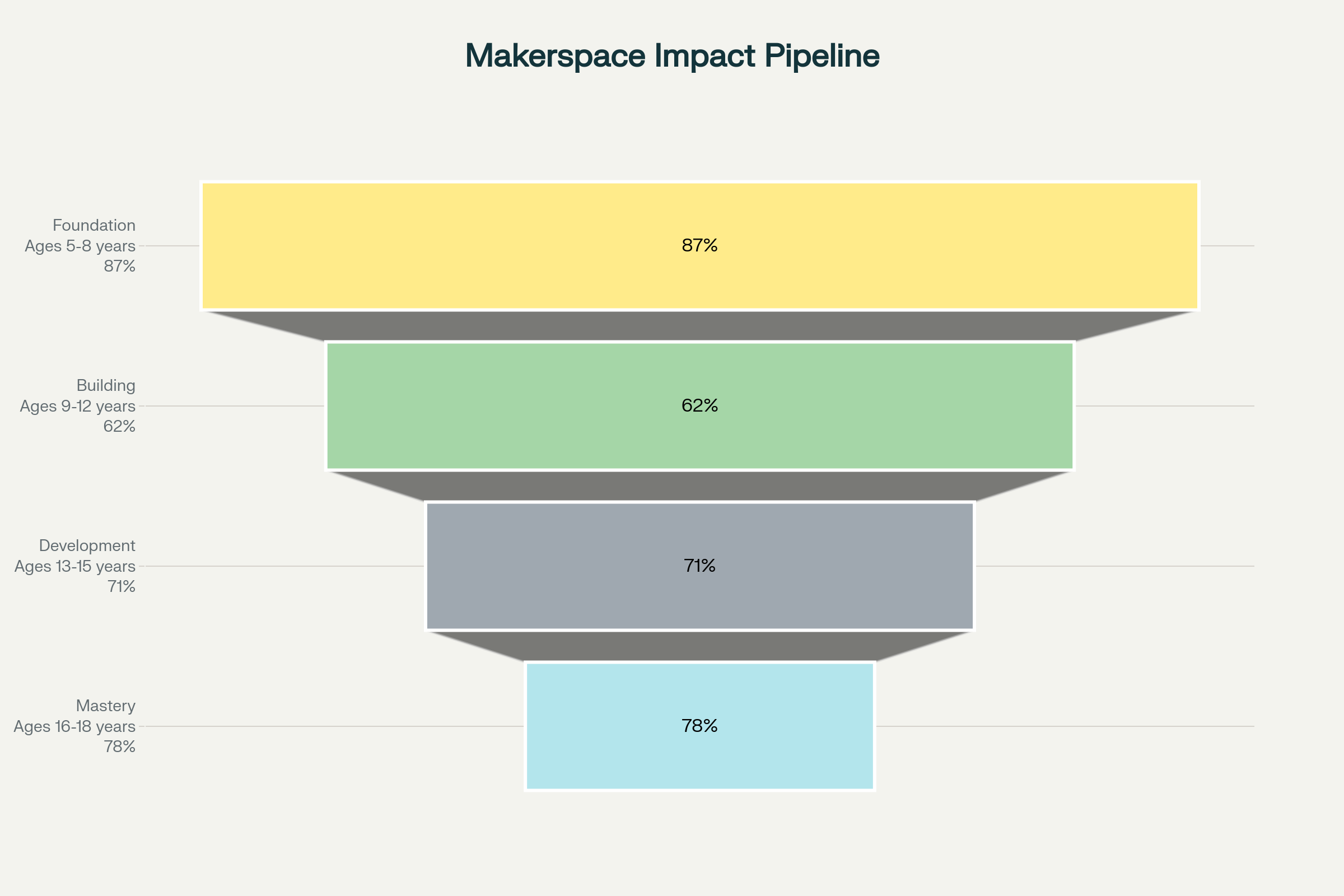1344x896 pixels.
Task: Click the dark connector between Foundation and Building
Action: (699, 326)
